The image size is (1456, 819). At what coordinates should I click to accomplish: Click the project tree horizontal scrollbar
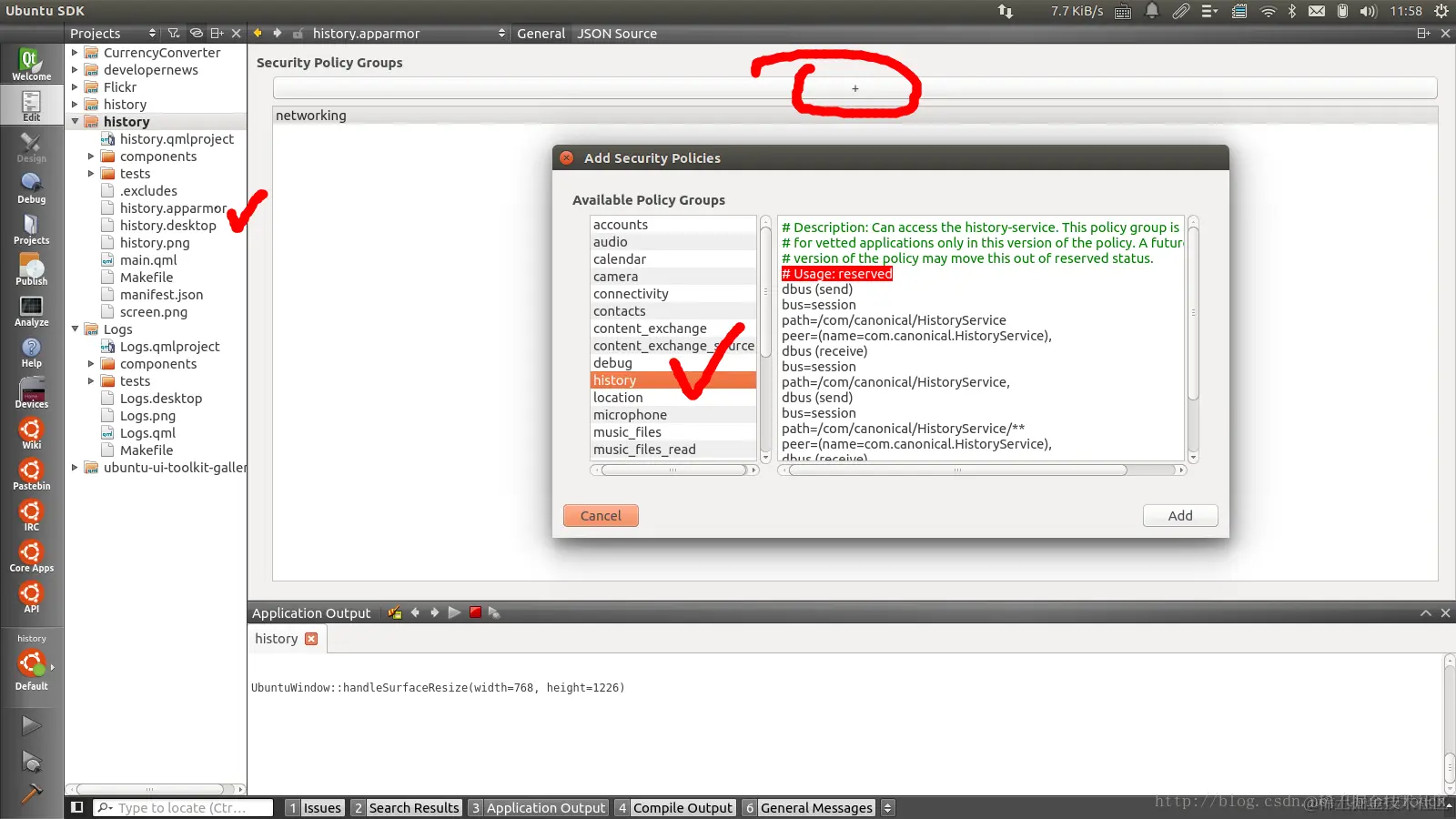(x=156, y=789)
